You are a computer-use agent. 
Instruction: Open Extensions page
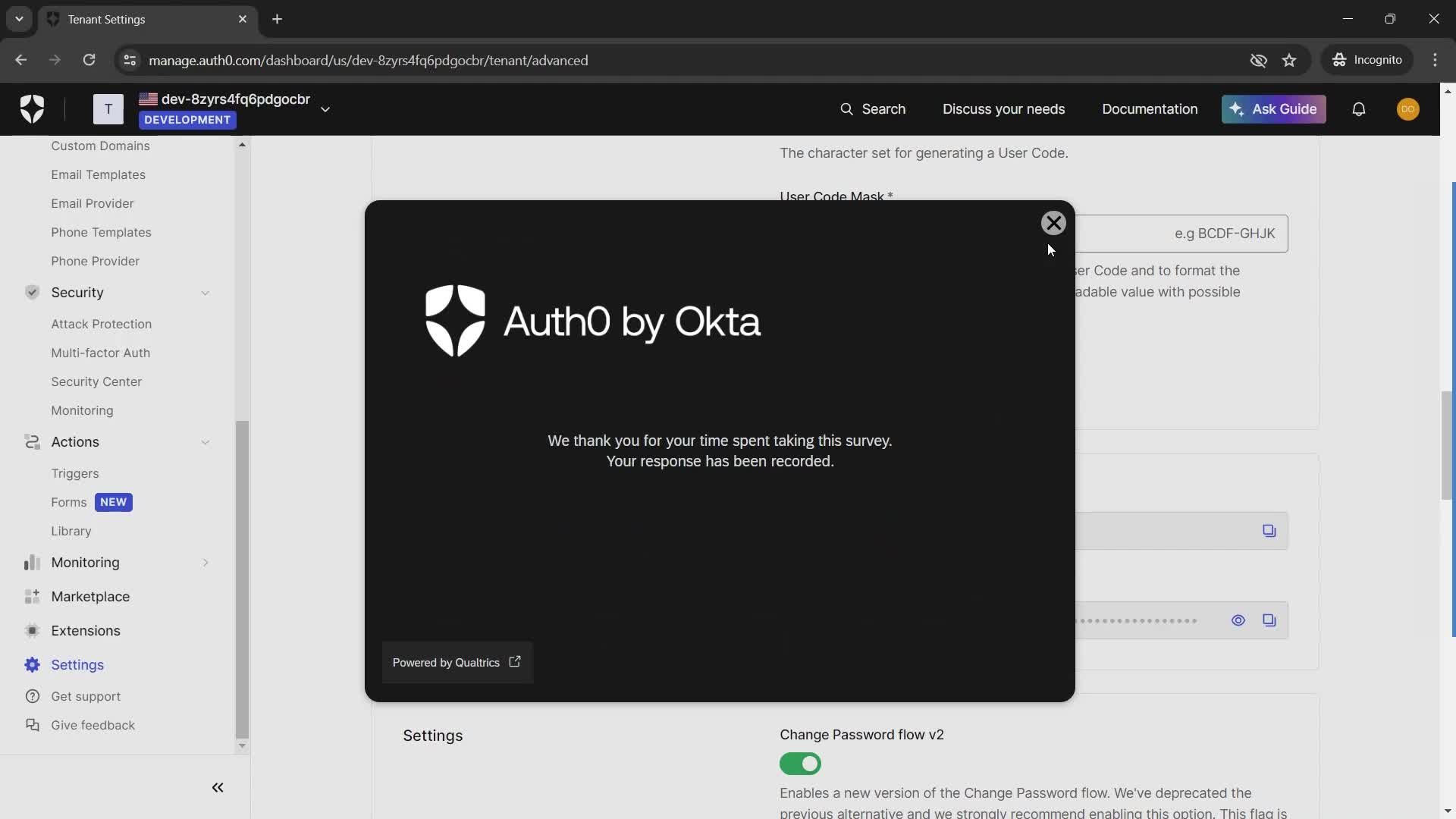coord(85,630)
